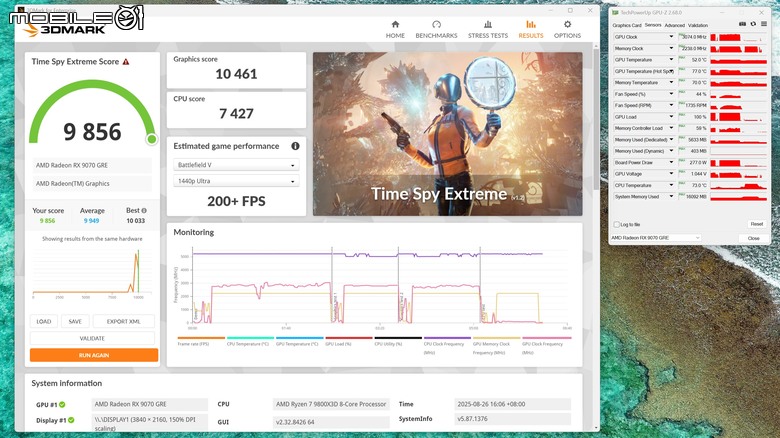The image size is (780, 438).
Task: Click the 200+ FPS estimate text
Action: pos(236,202)
